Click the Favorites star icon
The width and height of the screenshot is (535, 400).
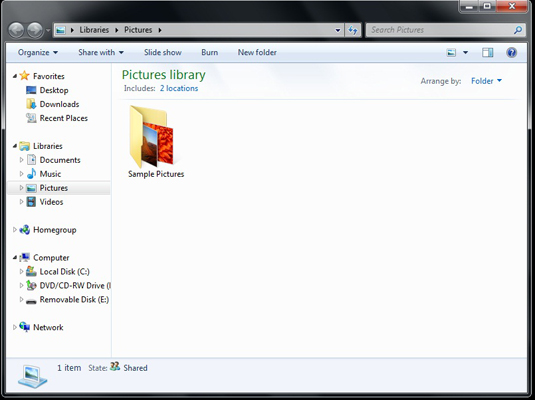click(x=24, y=75)
